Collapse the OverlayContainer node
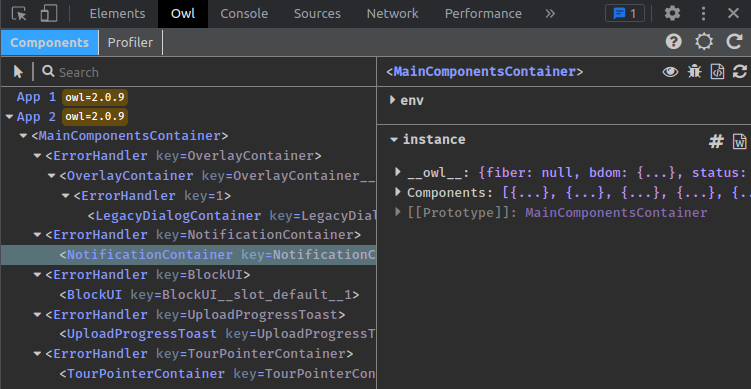The height and width of the screenshot is (389, 751). click(x=52, y=176)
